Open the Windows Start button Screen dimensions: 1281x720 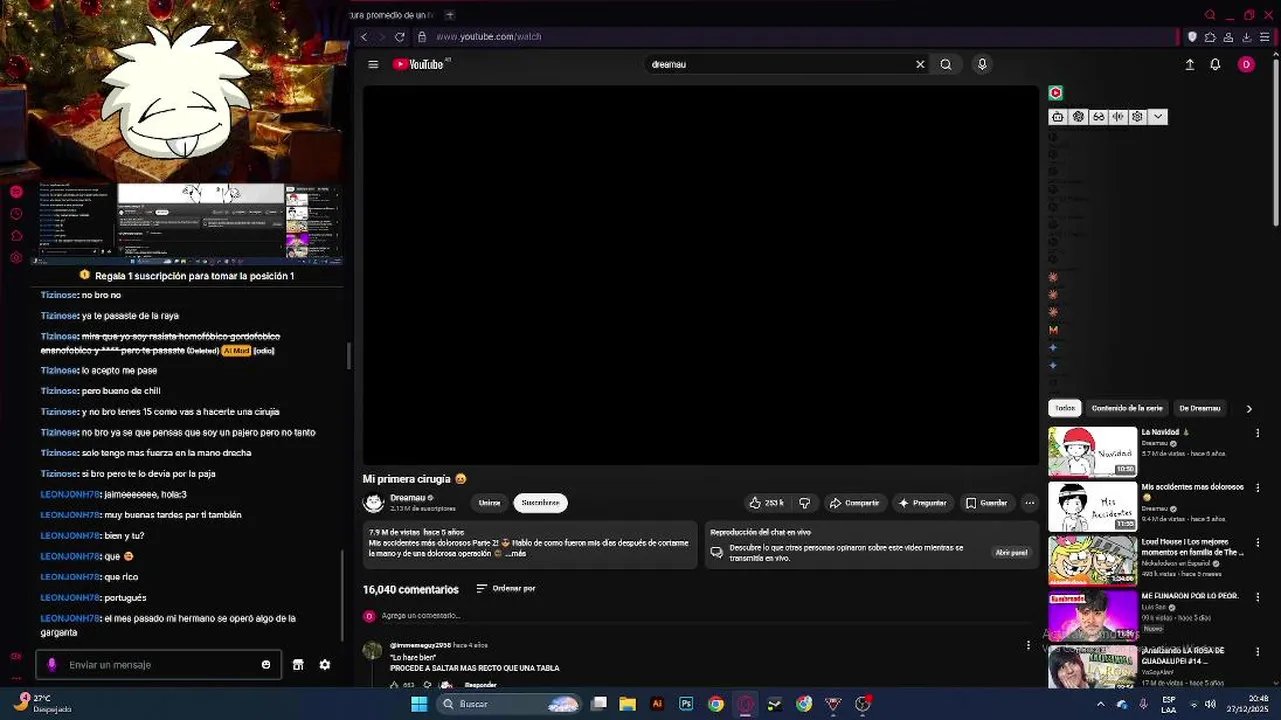[x=420, y=704]
